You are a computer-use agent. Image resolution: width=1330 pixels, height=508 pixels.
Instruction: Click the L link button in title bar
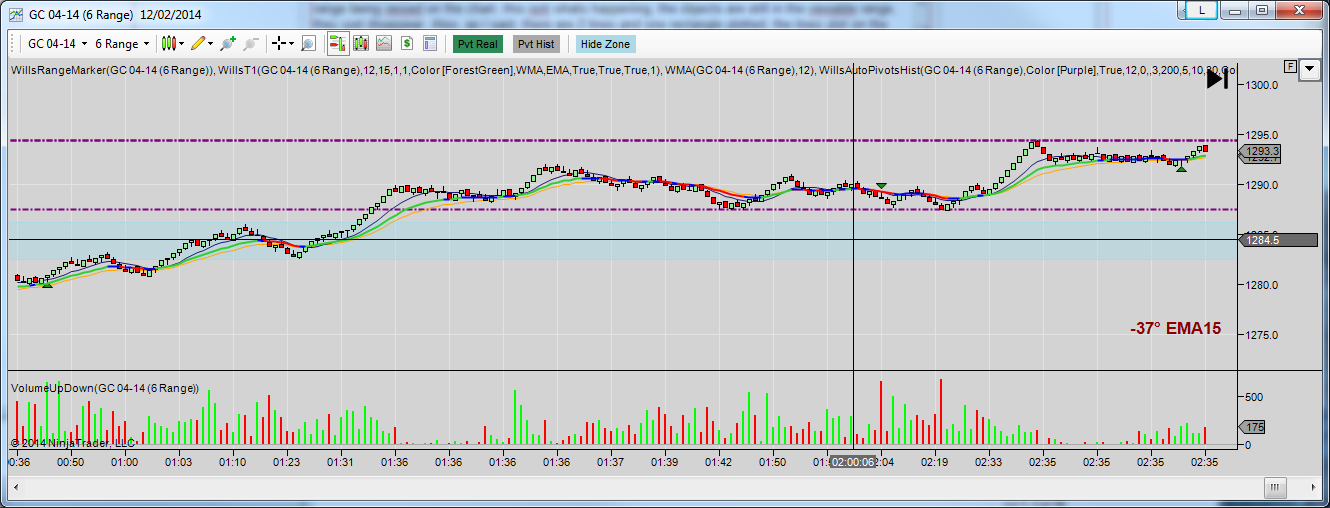[x=1201, y=10]
